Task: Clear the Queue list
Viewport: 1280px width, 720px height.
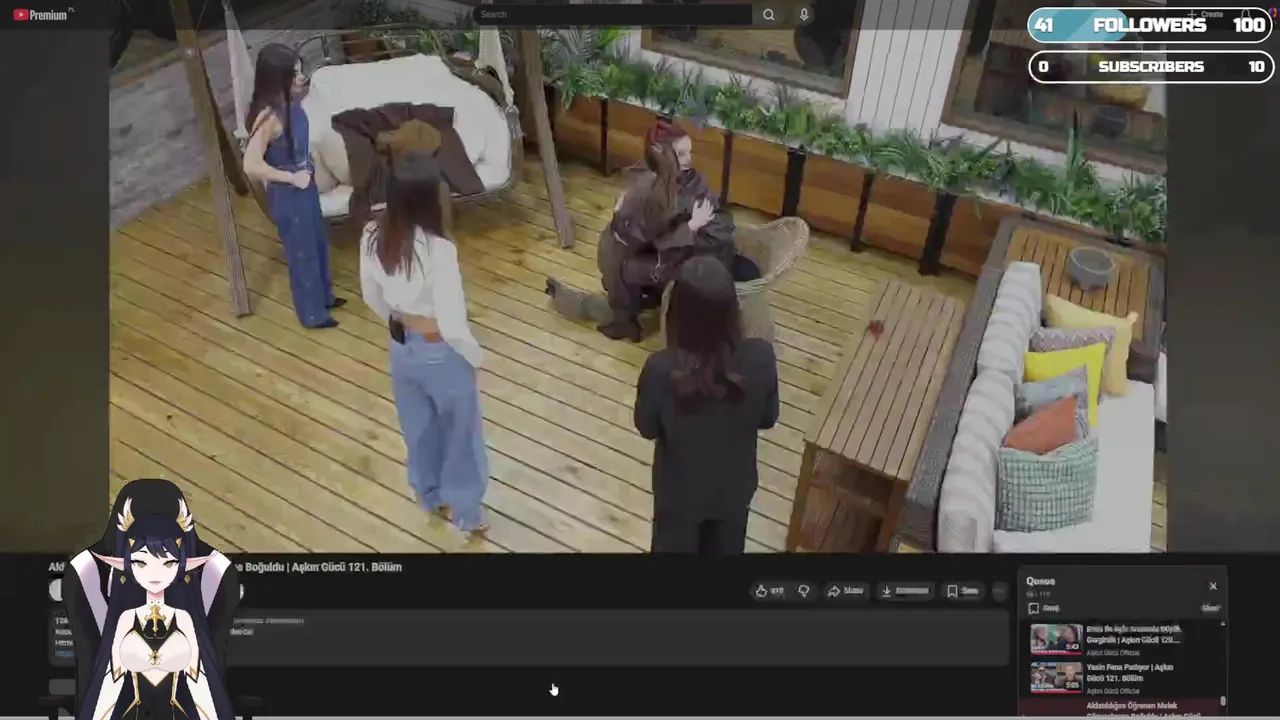Action: click(1211, 608)
